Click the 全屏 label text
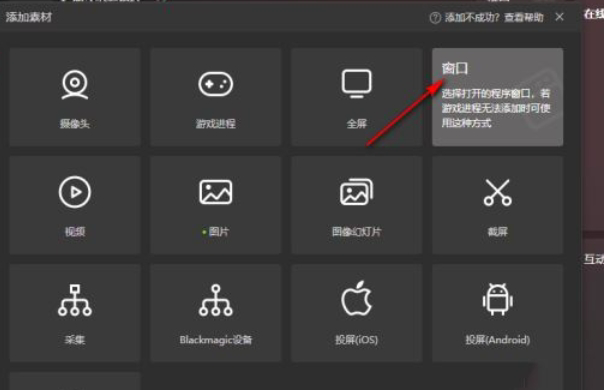This screenshot has width=604, height=390. point(357,124)
